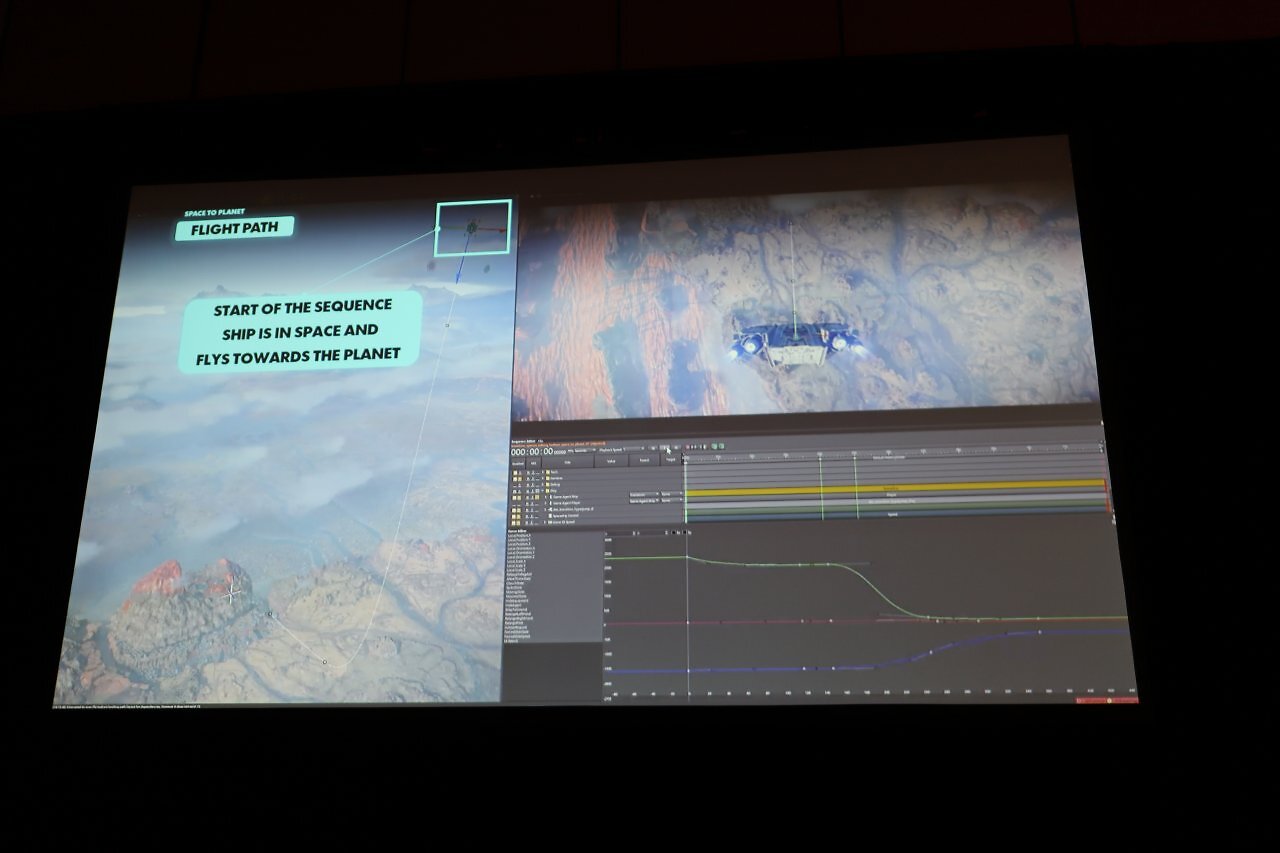Open the Transform dropdown on Game Agent Ship row

click(642, 496)
